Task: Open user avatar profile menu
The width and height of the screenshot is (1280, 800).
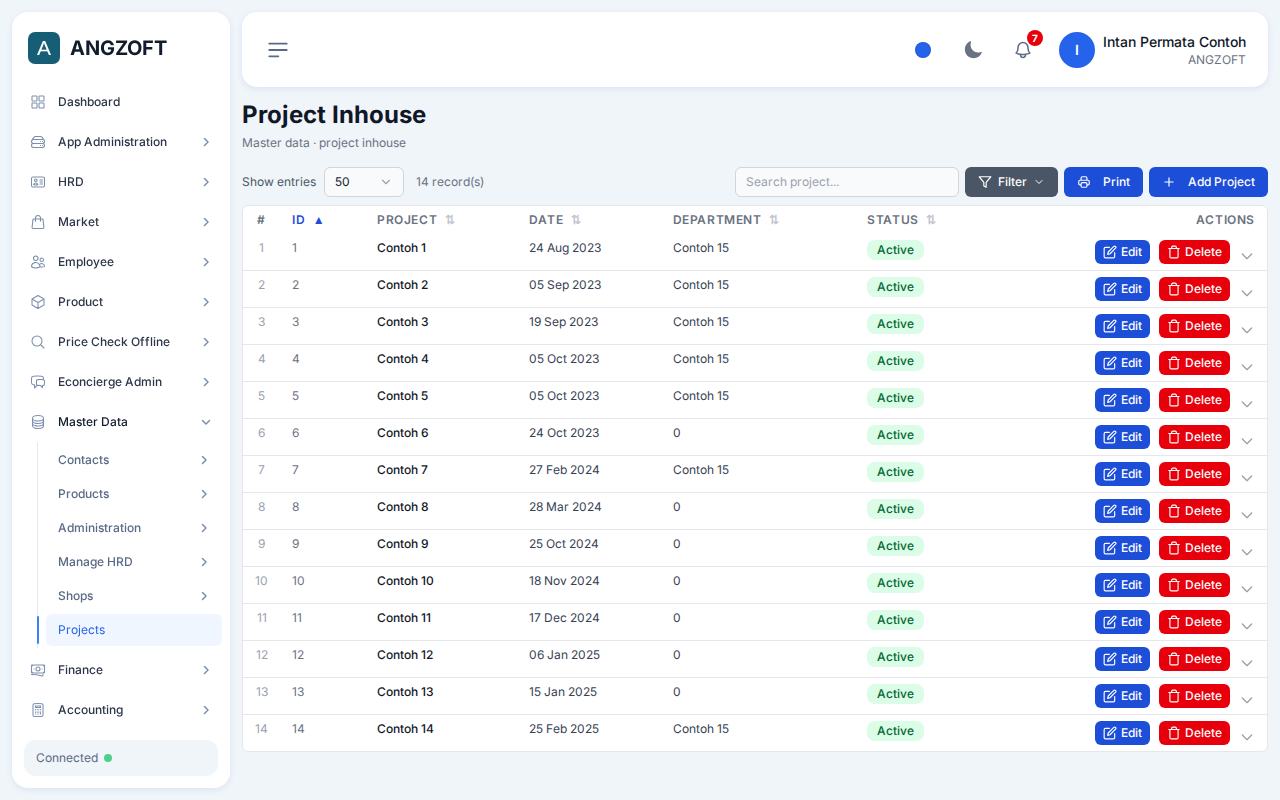Action: coord(1077,50)
